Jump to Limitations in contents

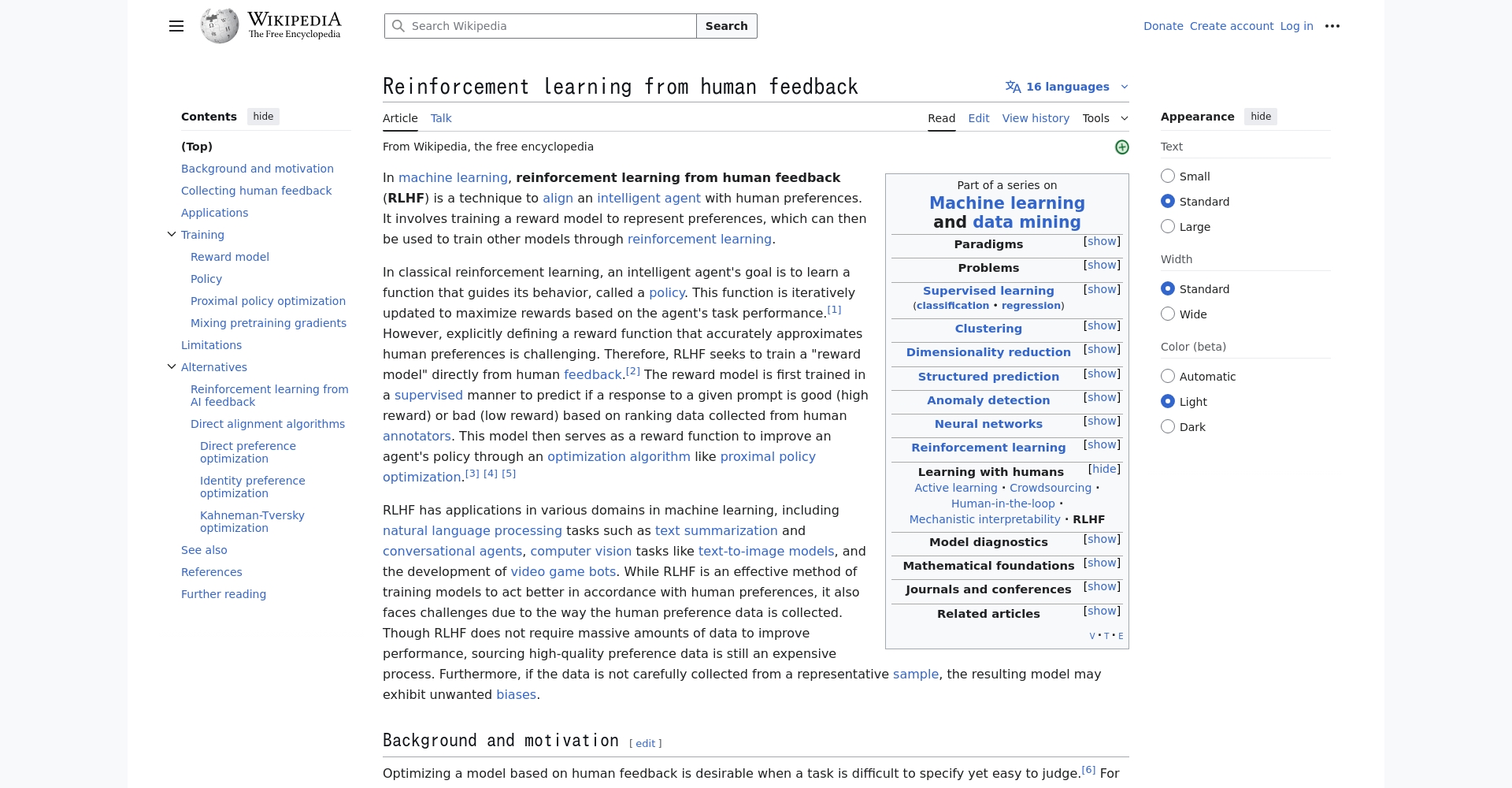coord(211,345)
